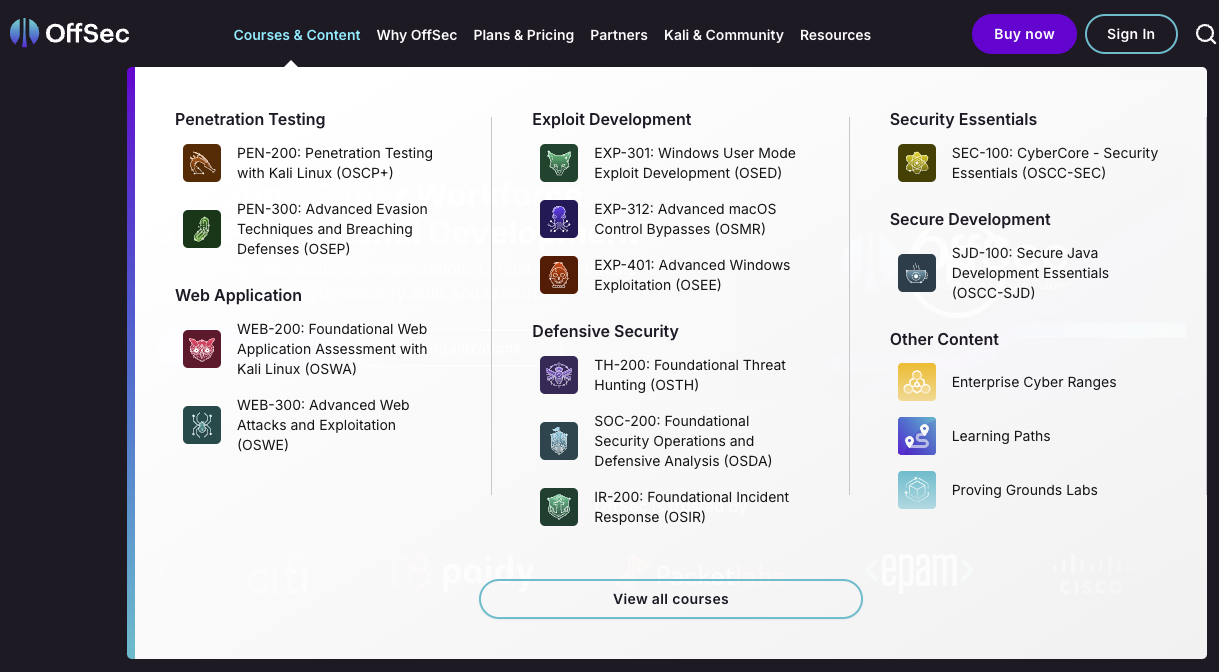Open the Plans & Pricing menu

click(x=523, y=35)
